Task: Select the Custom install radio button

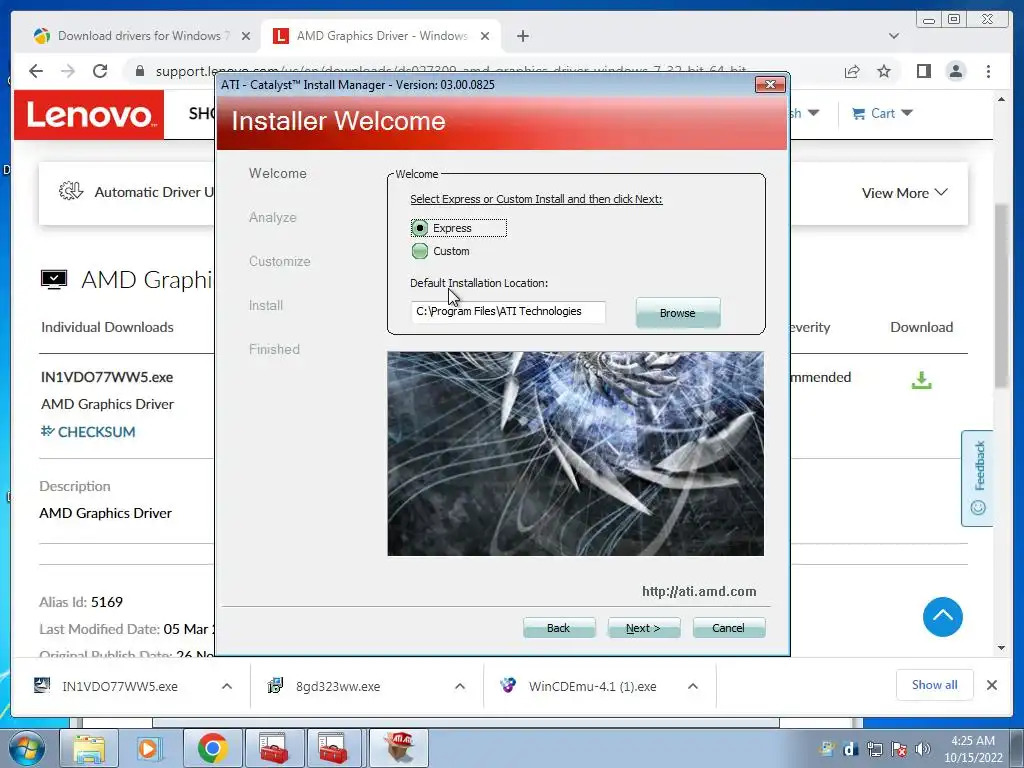Action: click(x=420, y=251)
